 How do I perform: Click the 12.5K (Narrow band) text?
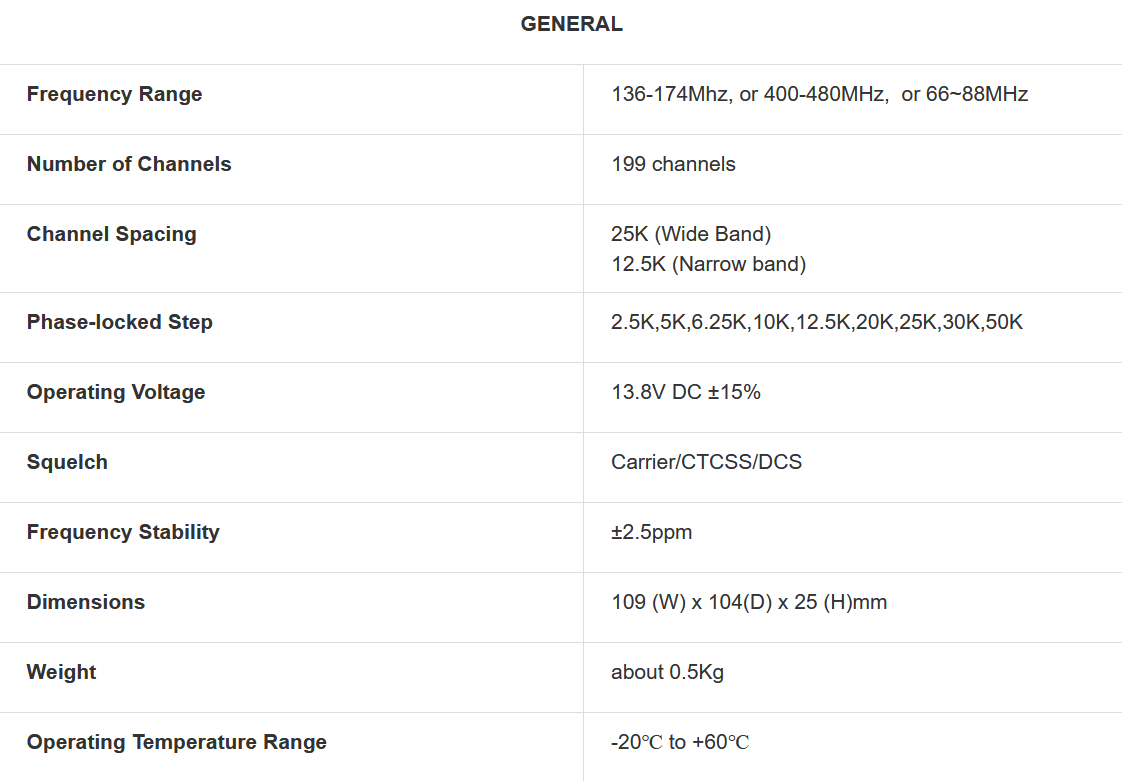708,264
